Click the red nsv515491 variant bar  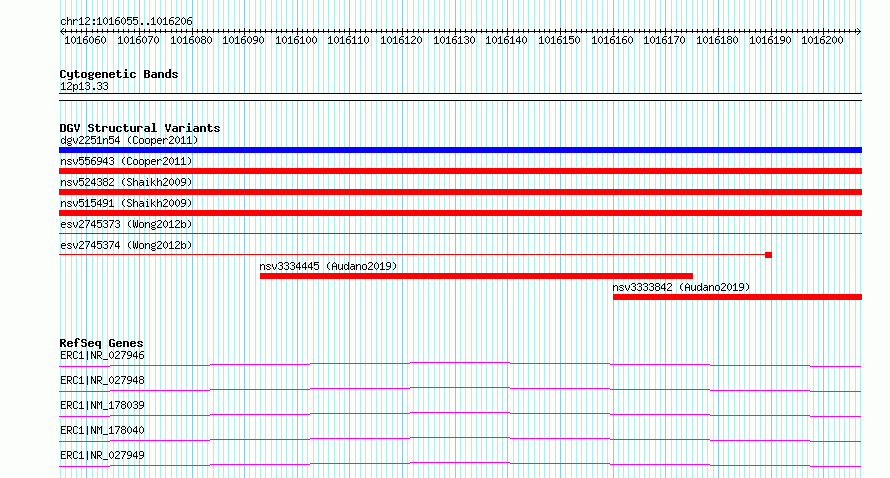460,213
